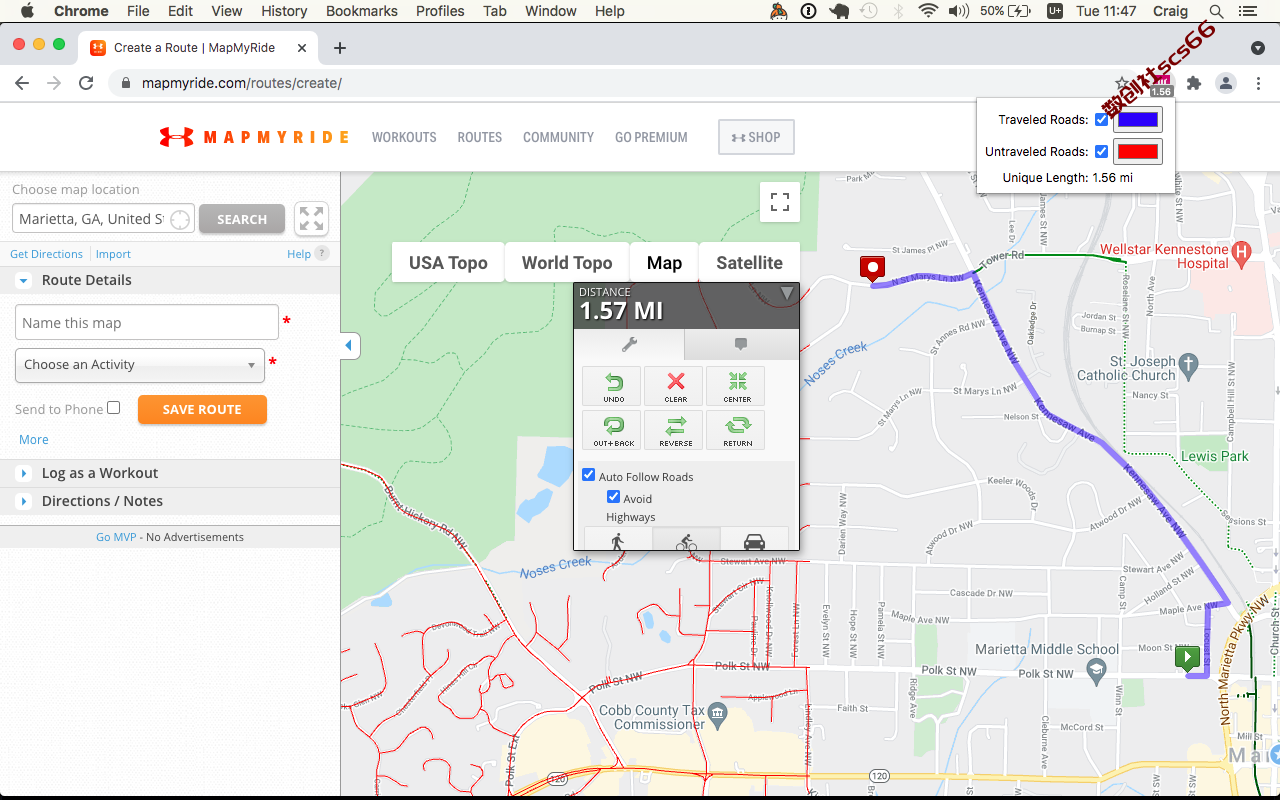
Task: Click the More link
Action: point(34,440)
